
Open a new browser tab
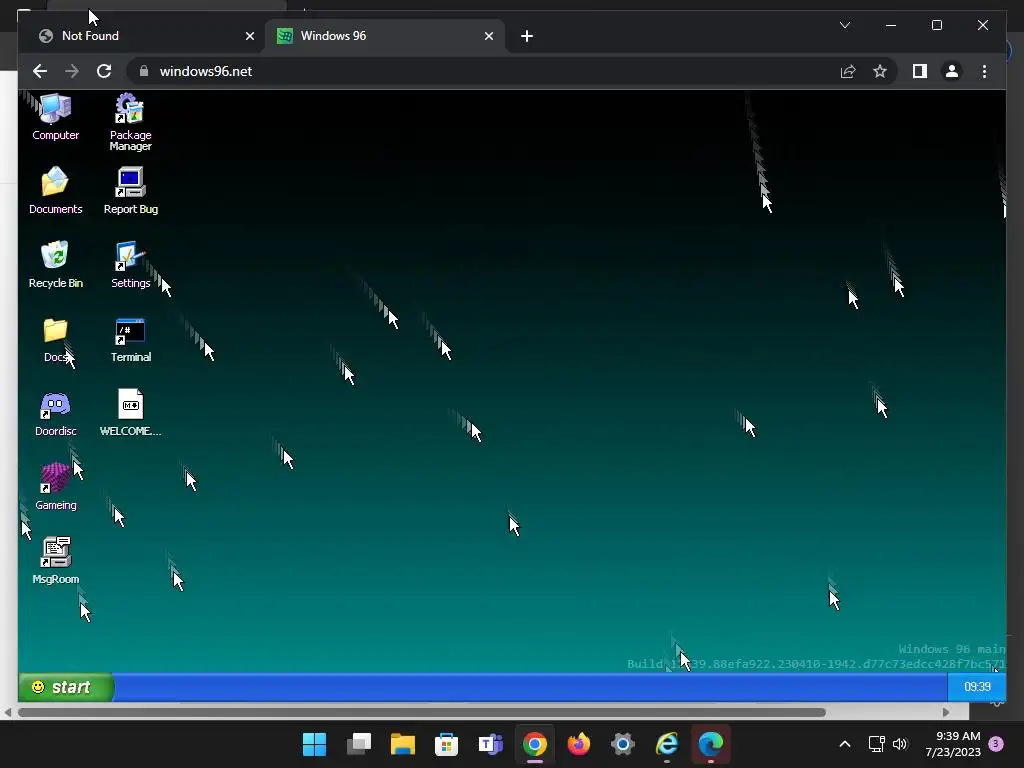tap(527, 36)
